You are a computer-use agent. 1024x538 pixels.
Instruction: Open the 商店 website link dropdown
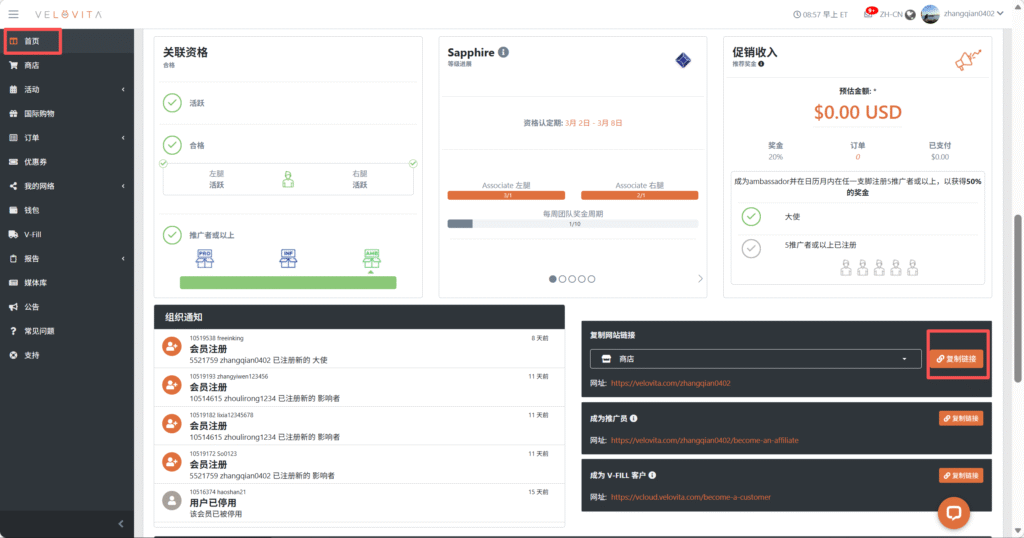pyautogui.click(x=755, y=359)
